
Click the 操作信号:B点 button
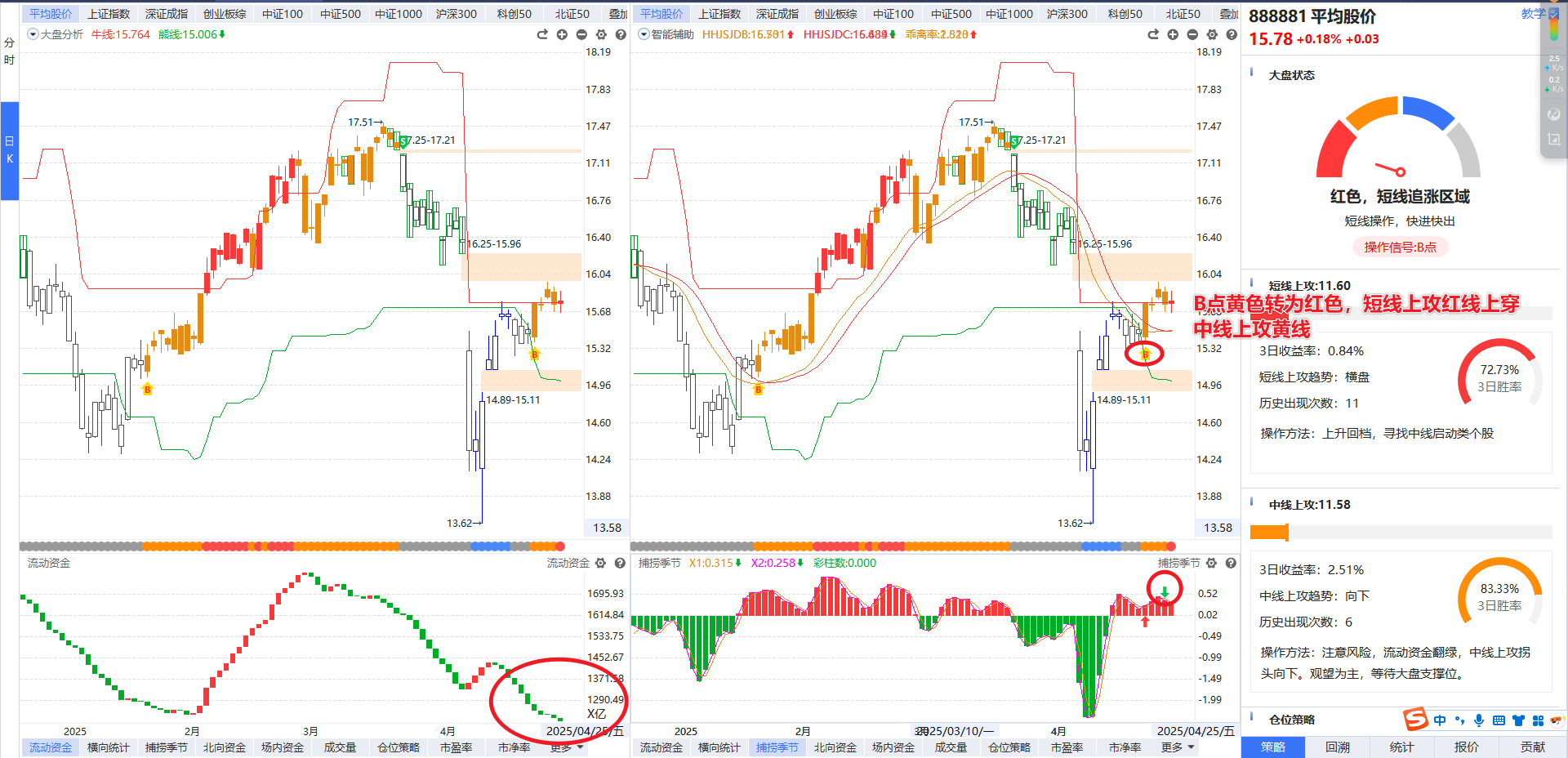tap(1401, 247)
